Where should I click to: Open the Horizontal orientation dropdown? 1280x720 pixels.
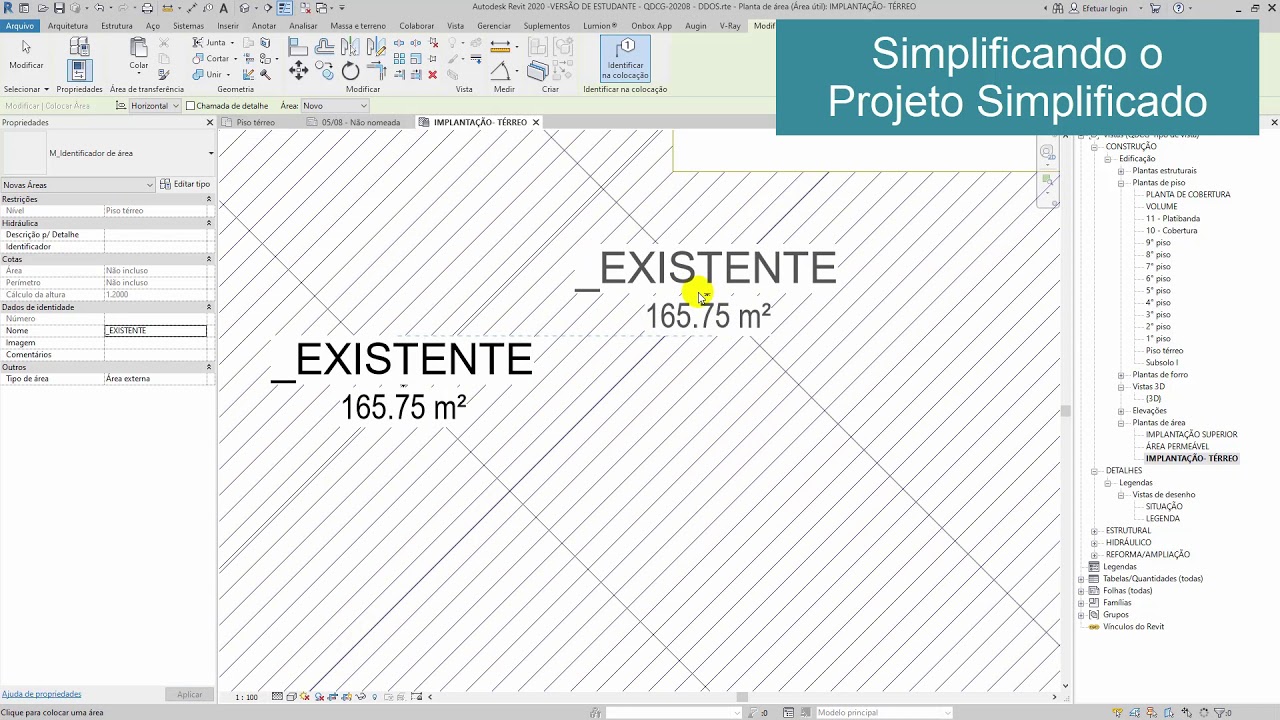(x=155, y=106)
